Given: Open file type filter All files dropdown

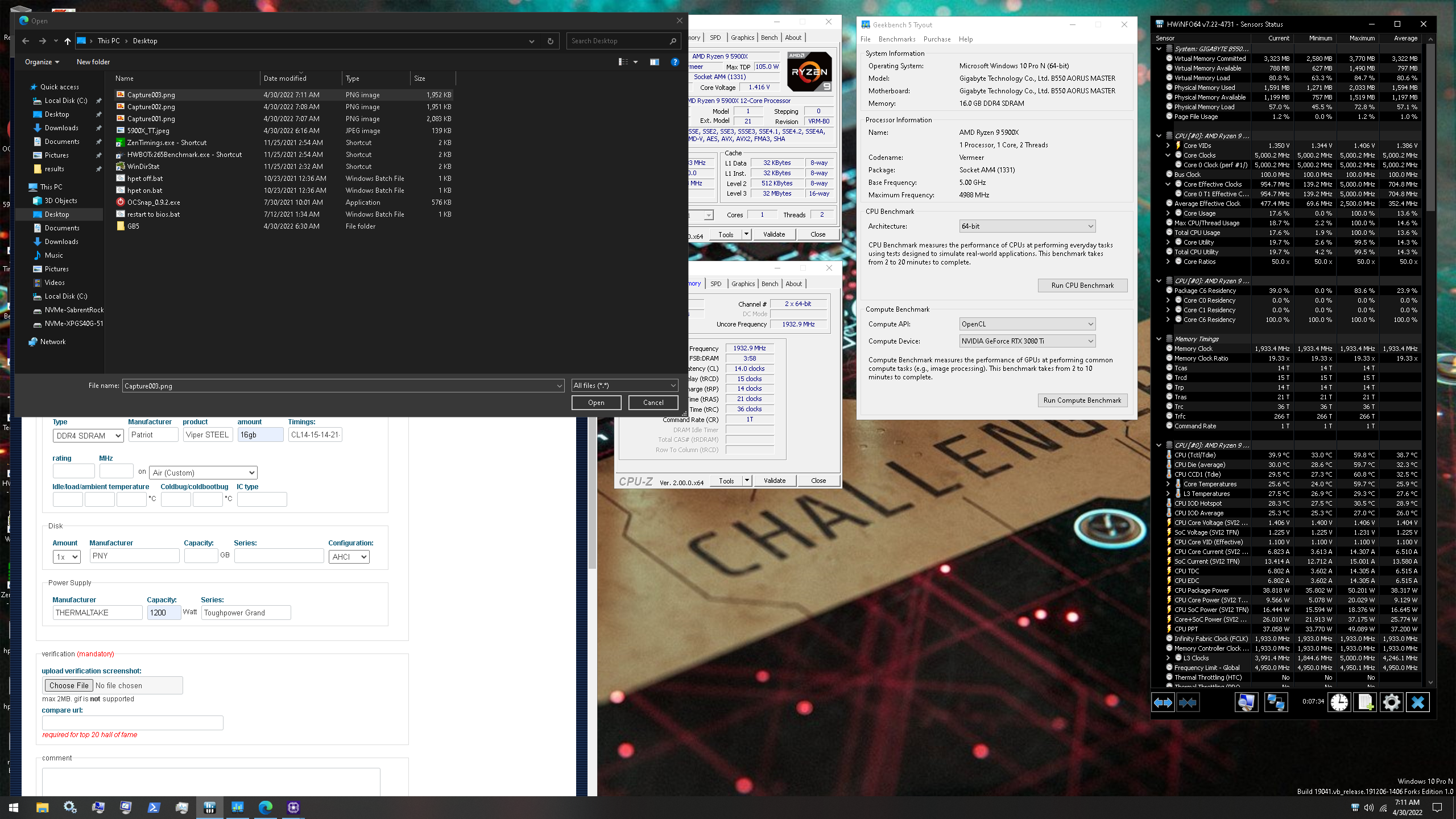Looking at the screenshot, I should (624, 386).
